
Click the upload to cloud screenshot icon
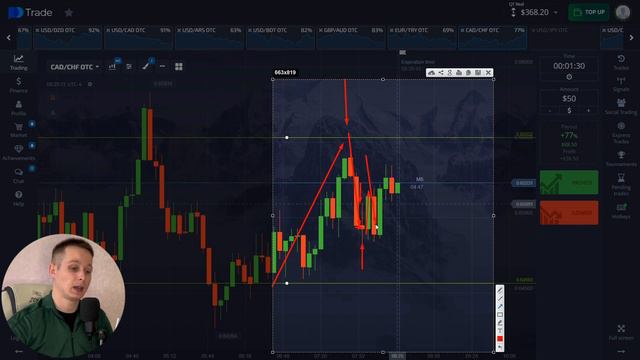click(431, 73)
